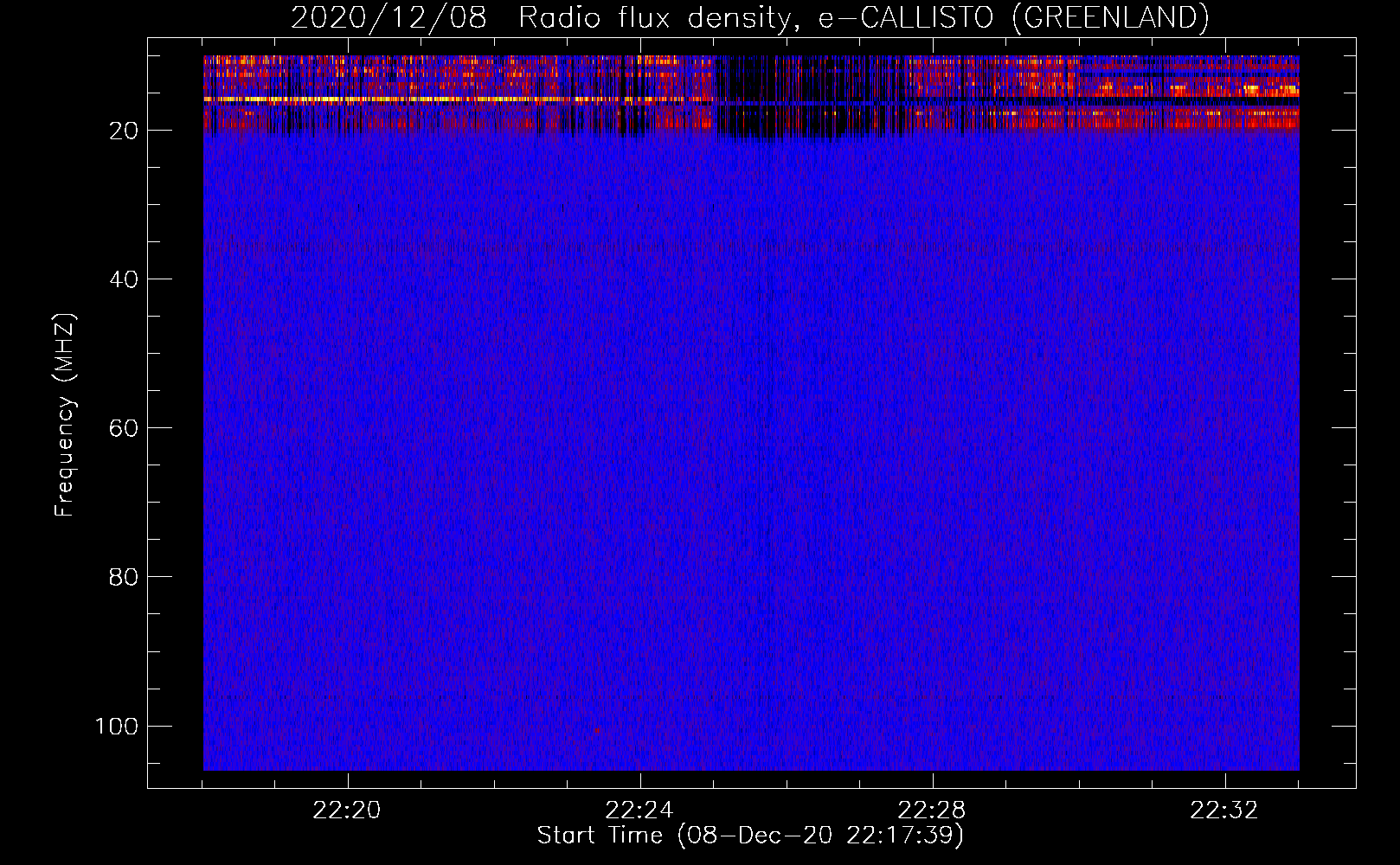Click the 'Frequency (MHZ)' axis label
This screenshot has width=1400, height=865.
tap(65, 415)
